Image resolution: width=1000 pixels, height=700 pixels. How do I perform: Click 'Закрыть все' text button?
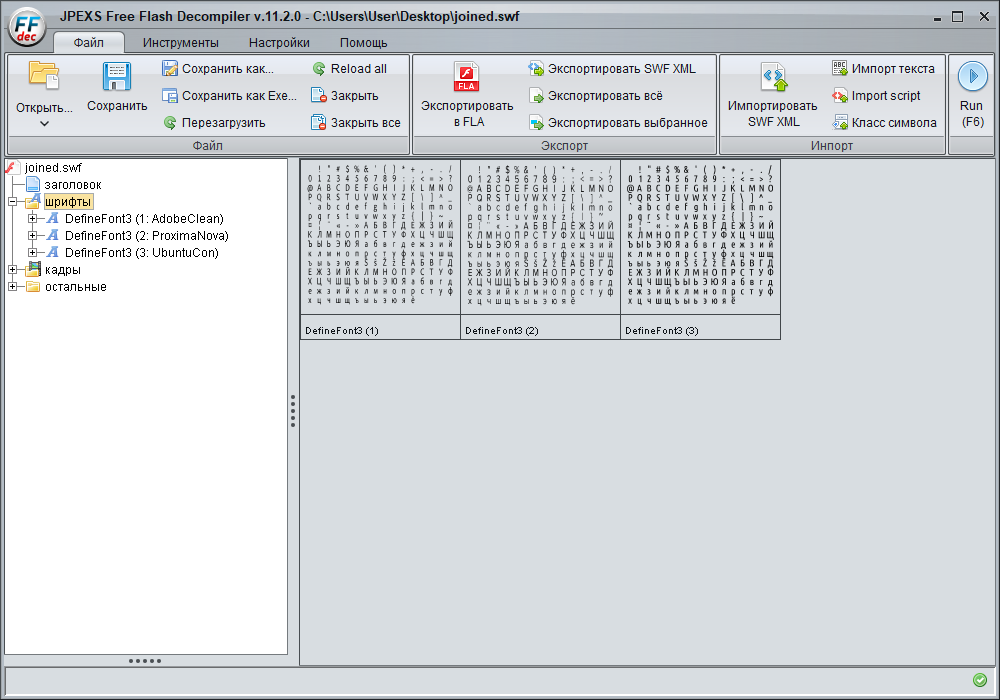point(365,122)
